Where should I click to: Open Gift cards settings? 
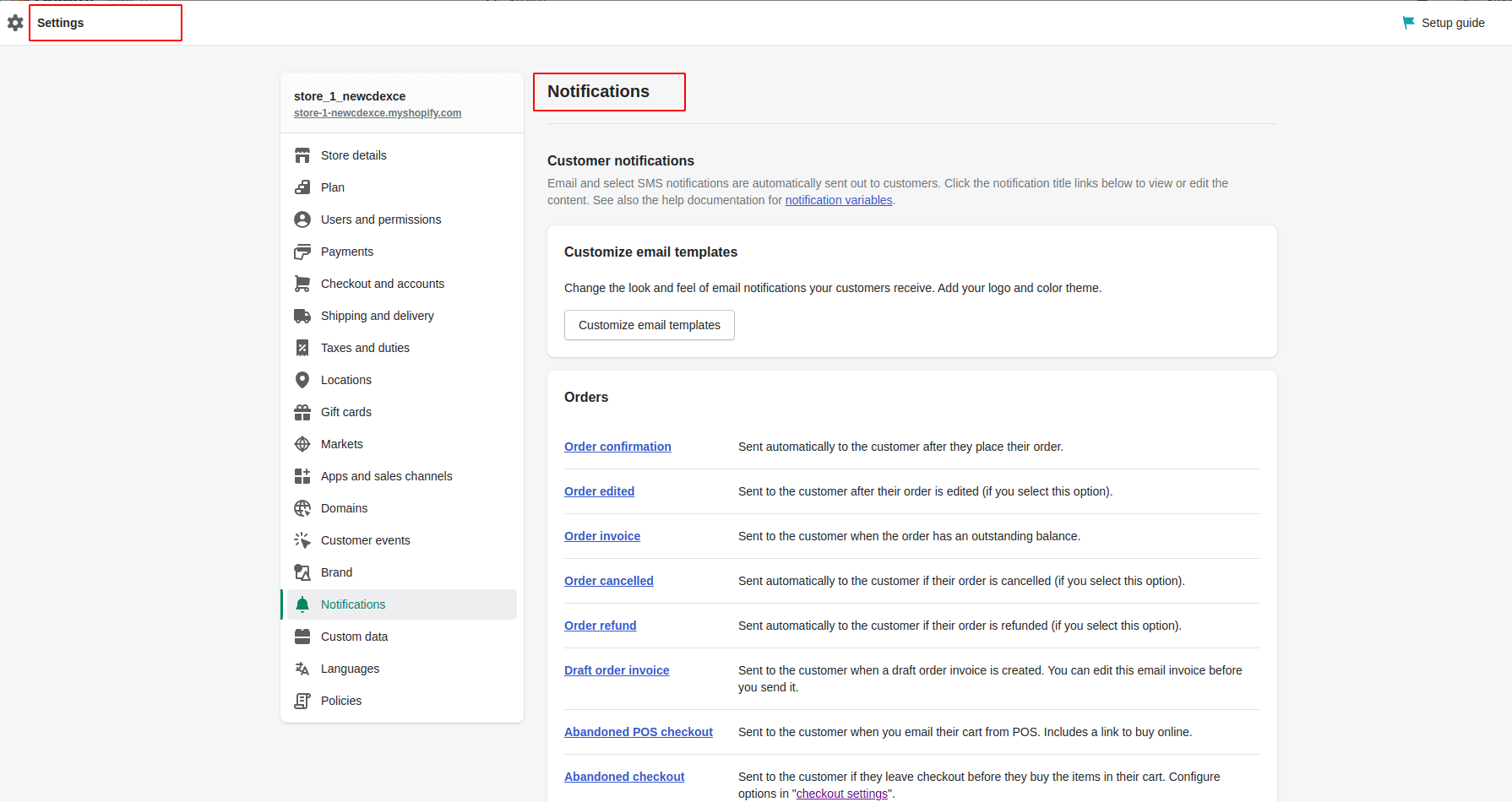click(402, 412)
